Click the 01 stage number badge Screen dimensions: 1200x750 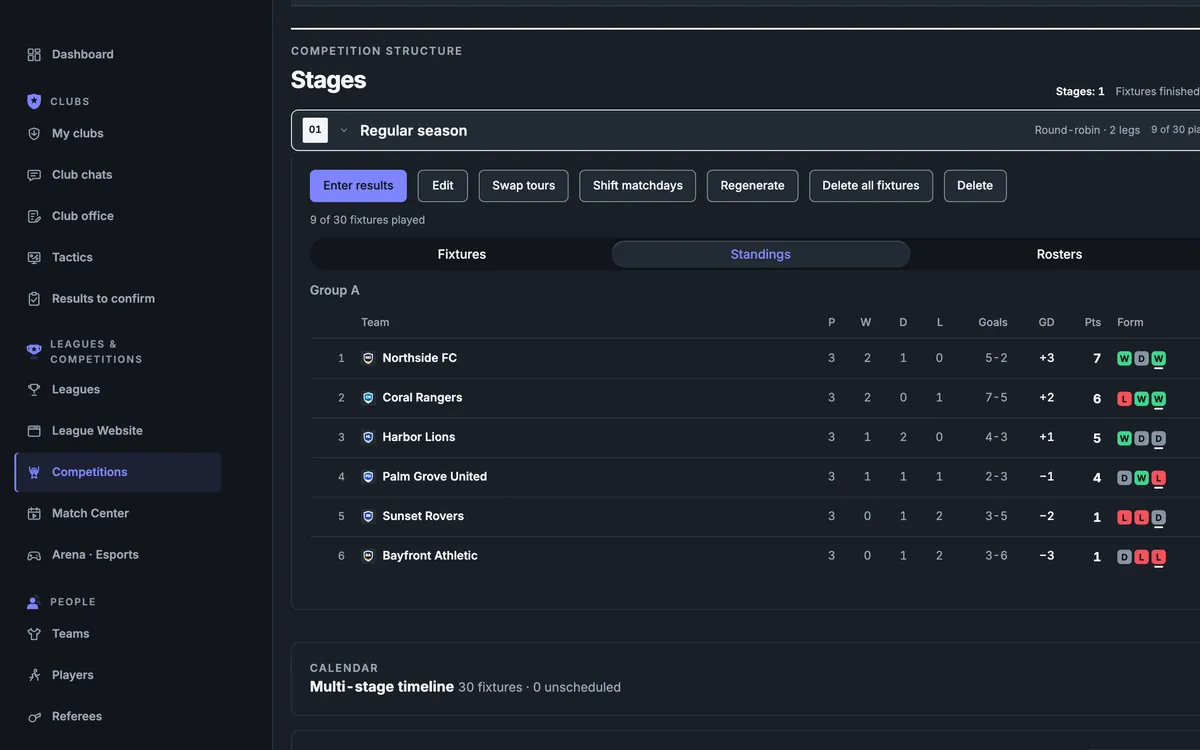(x=315, y=130)
